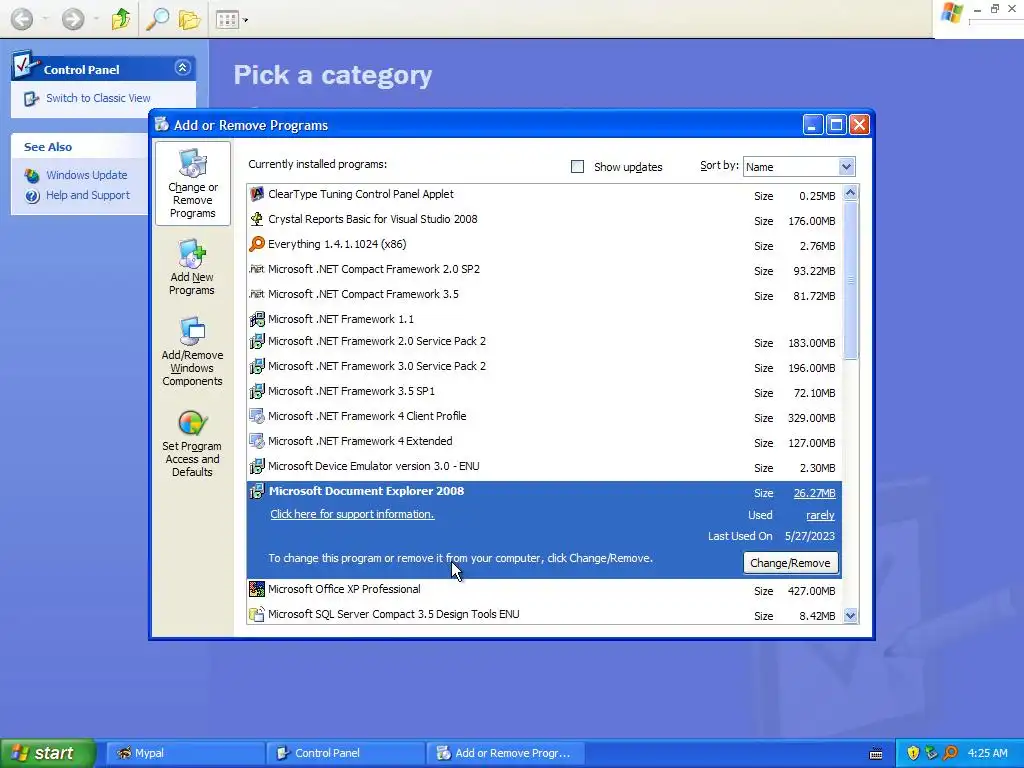Click .NET Framework 3.0 Service Pack 2 icon

click(257, 366)
